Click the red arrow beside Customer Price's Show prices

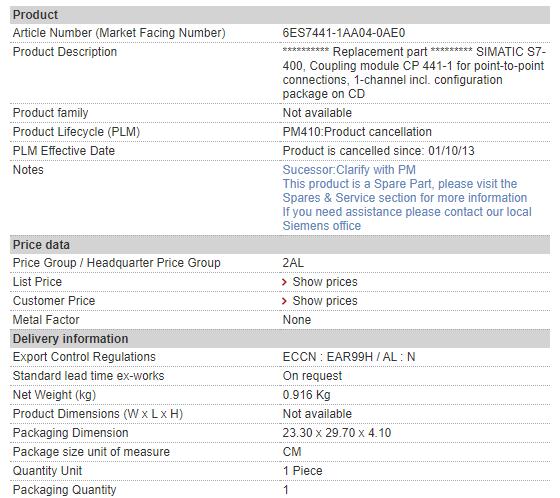click(x=284, y=301)
